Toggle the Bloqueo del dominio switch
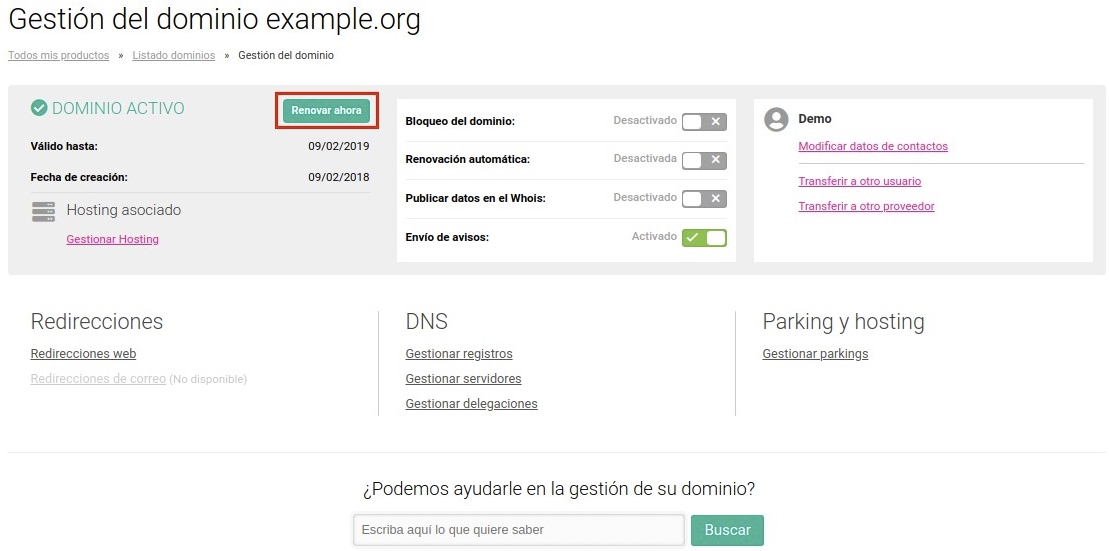Image resolution: width=1109 pixels, height=551 pixels. tap(704, 122)
